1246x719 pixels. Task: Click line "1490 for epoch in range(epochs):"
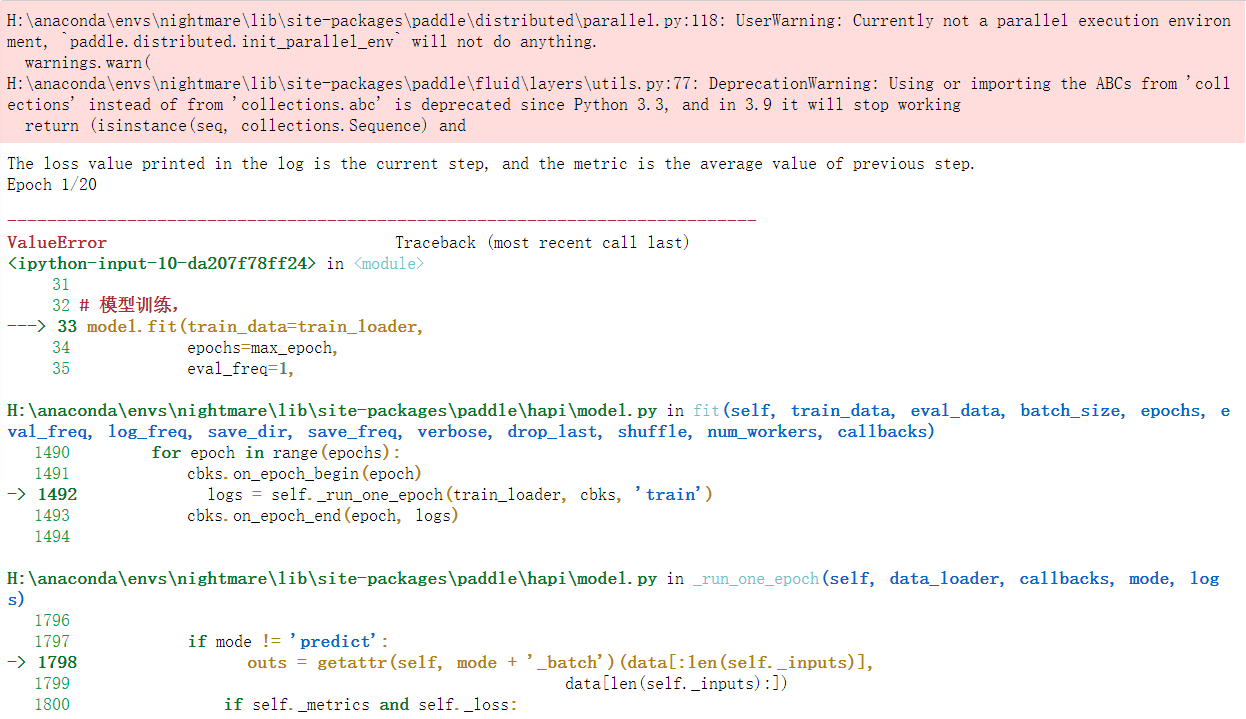click(217, 453)
